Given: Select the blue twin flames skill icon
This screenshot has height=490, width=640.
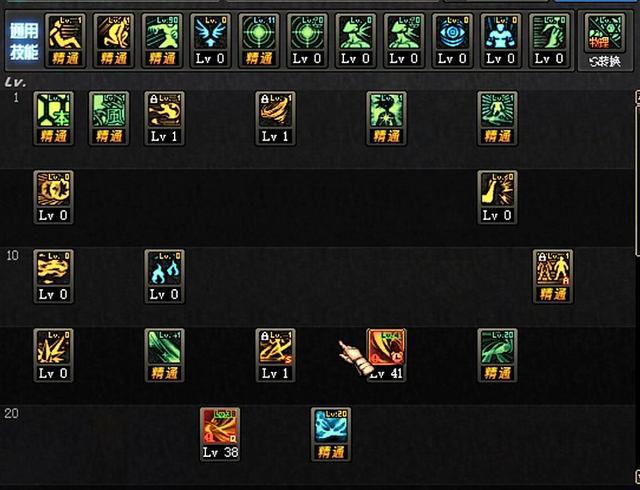Looking at the screenshot, I should tap(164, 276).
